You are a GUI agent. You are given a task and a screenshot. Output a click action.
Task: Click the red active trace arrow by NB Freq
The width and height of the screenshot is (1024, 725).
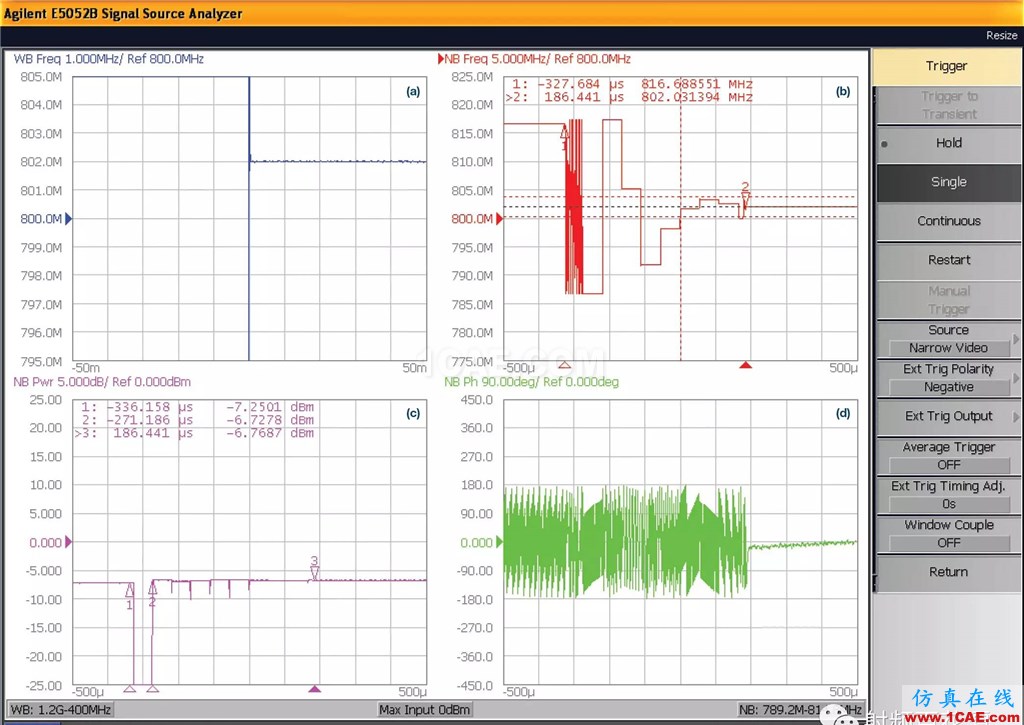pyautogui.click(x=441, y=59)
